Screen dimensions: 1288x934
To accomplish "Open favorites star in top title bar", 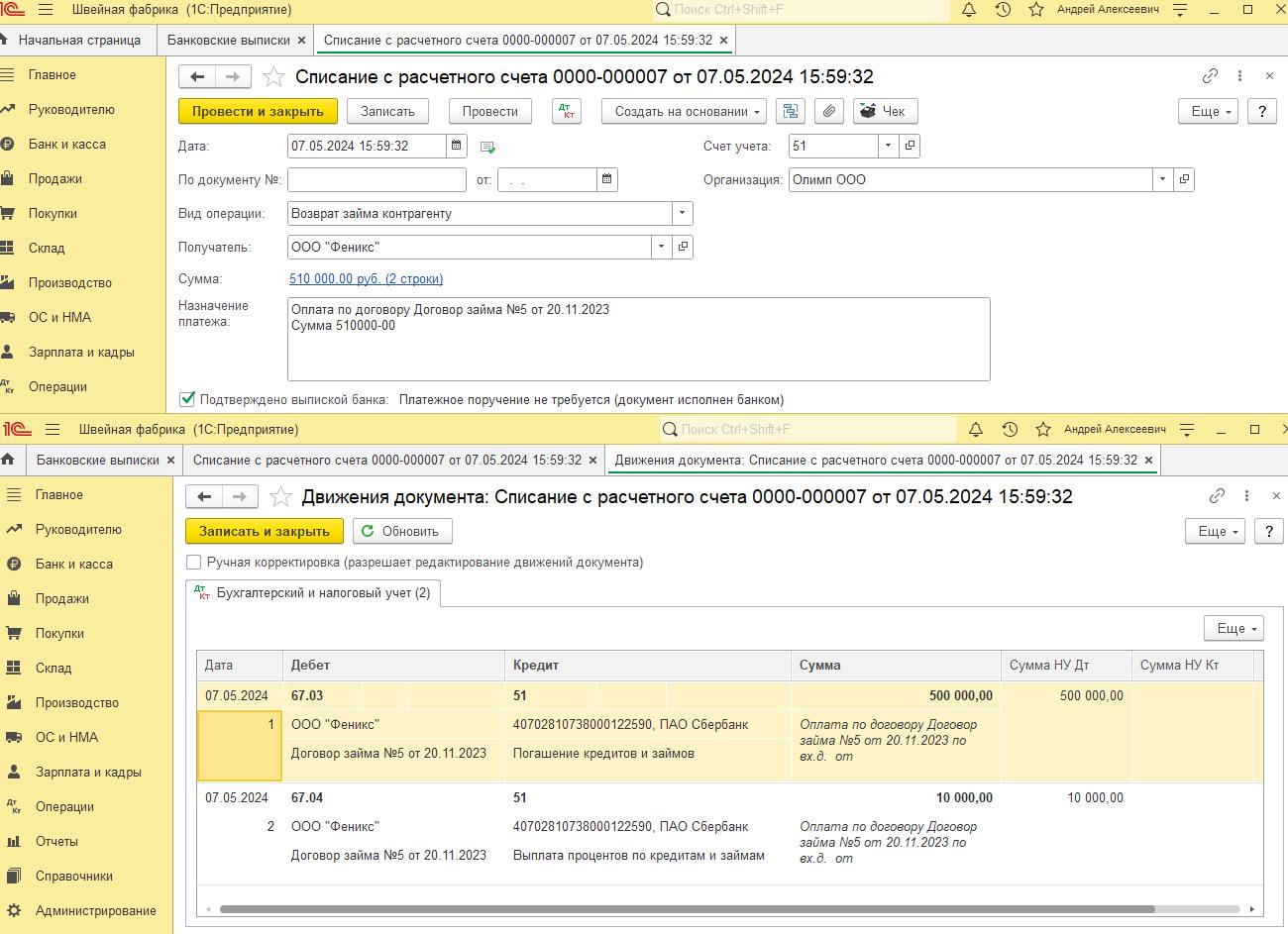I will pyautogui.click(x=1036, y=10).
